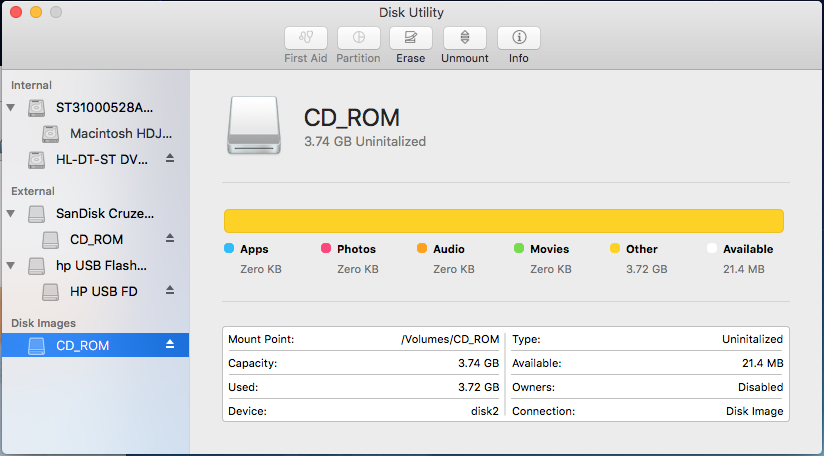
Task: Eject CD_ROM under SanDisk Cruzer
Action: 170,239
